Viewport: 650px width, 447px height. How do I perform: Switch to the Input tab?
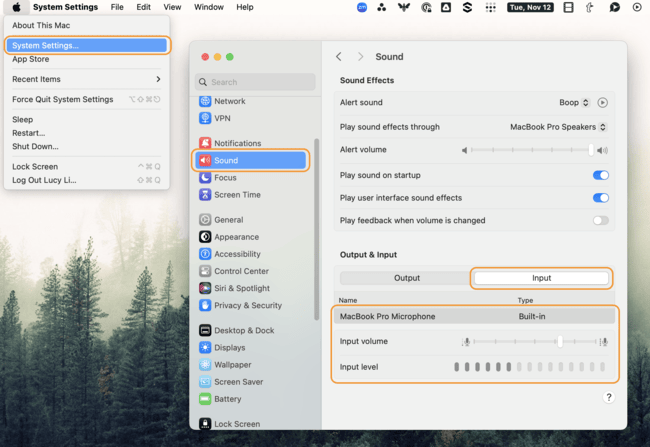[x=541, y=278]
